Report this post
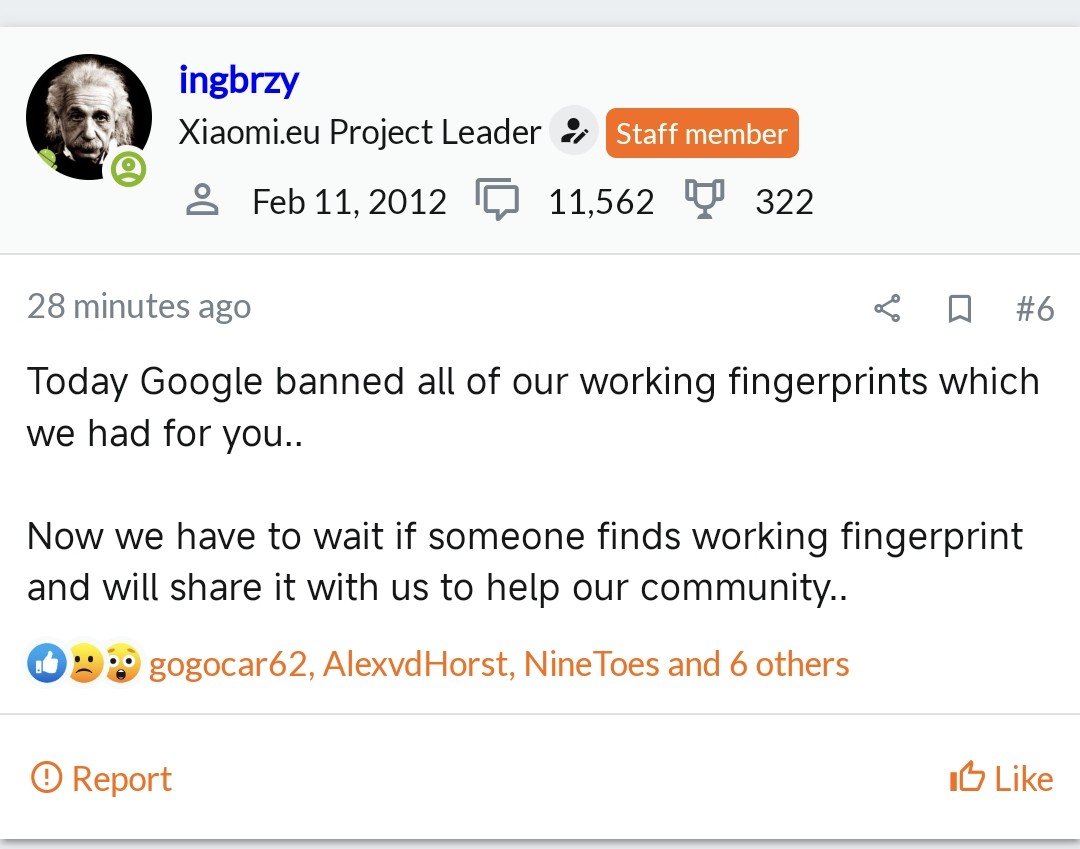Image resolution: width=1080 pixels, height=849 pixels. [102, 779]
